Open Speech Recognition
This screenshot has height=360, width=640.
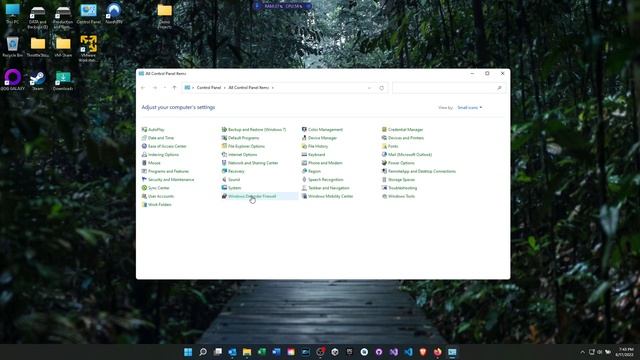point(322,180)
